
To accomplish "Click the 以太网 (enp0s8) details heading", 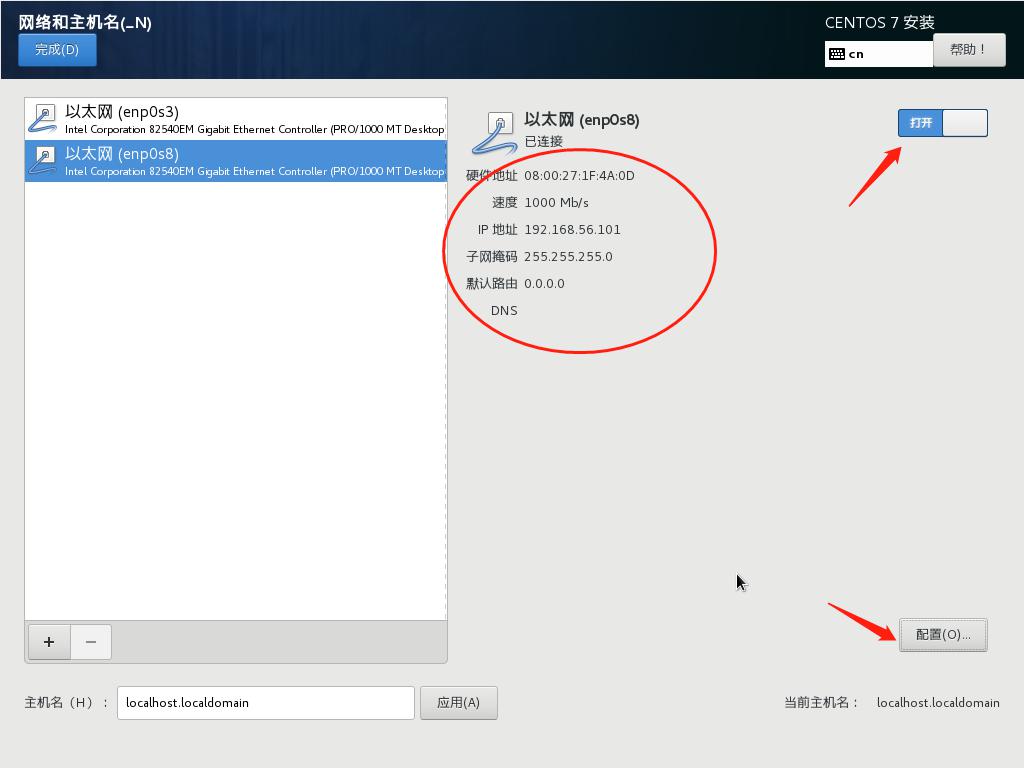I will point(582,120).
